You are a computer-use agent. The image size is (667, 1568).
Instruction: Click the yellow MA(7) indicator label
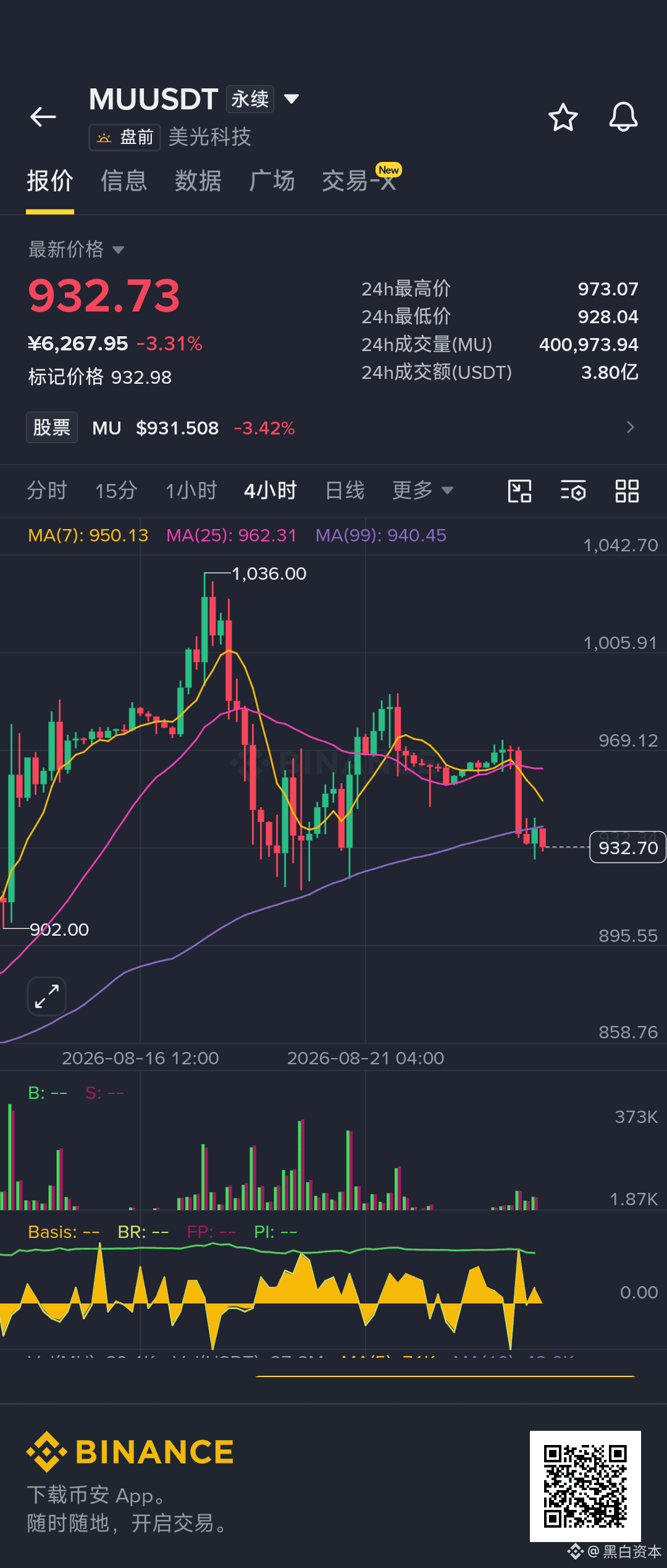click(88, 535)
